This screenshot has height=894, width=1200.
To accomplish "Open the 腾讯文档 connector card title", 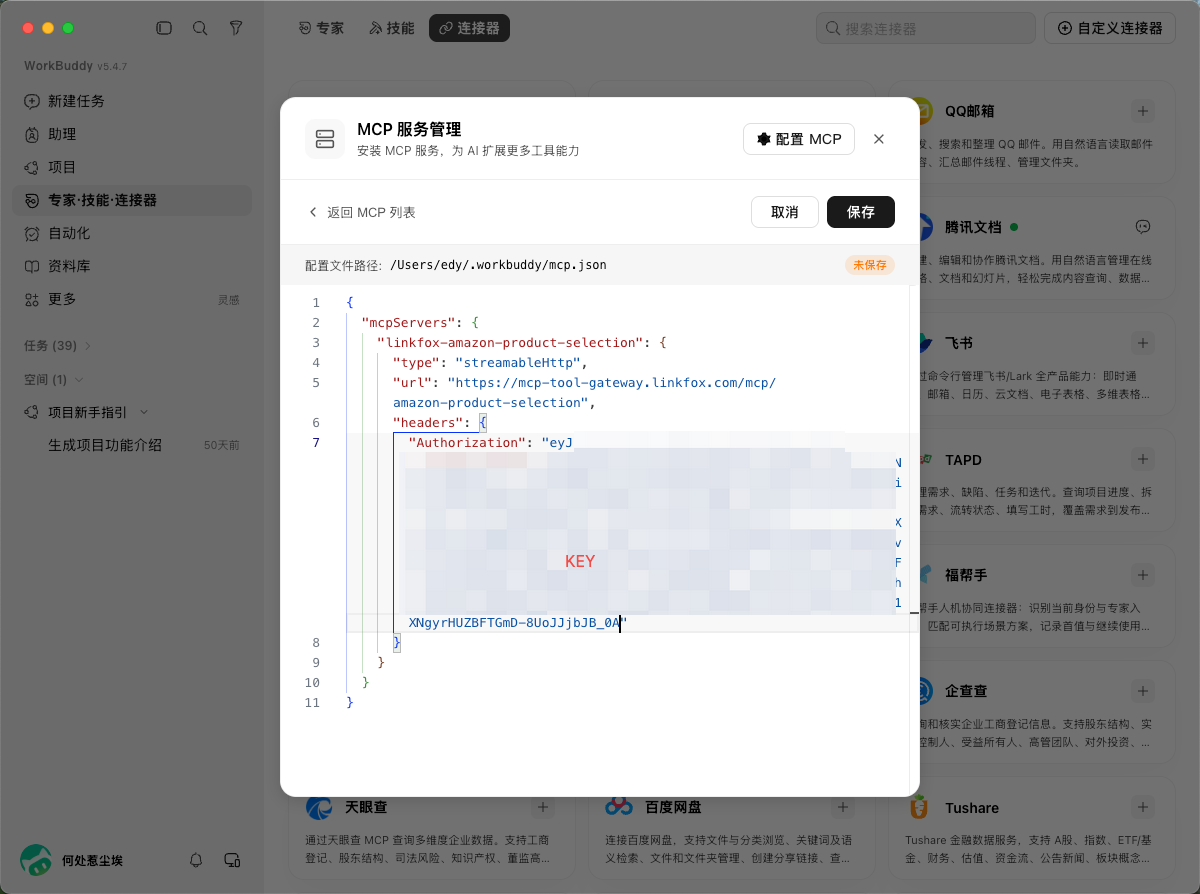I will point(973,227).
